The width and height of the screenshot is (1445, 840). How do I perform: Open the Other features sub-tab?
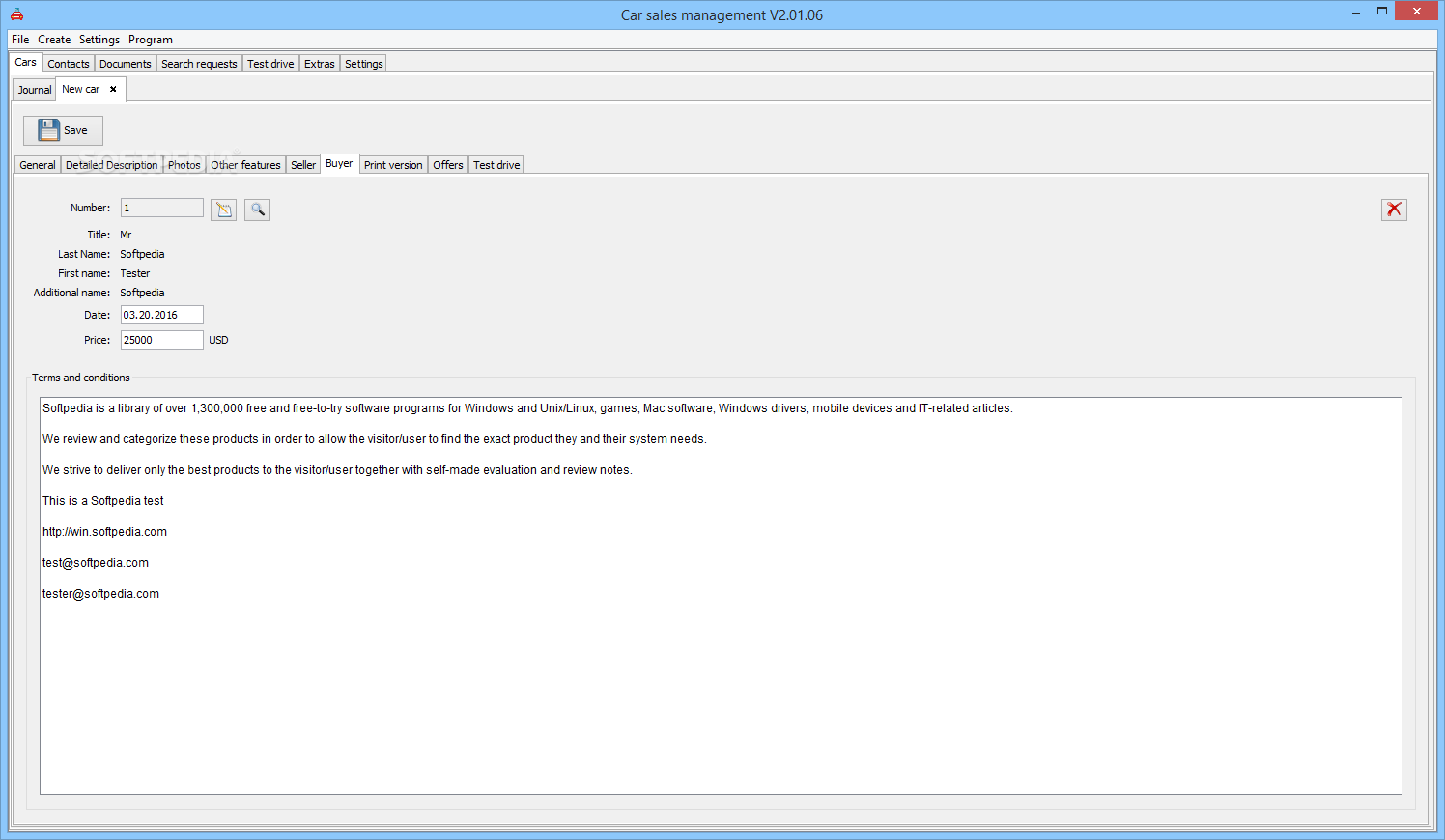coord(246,165)
